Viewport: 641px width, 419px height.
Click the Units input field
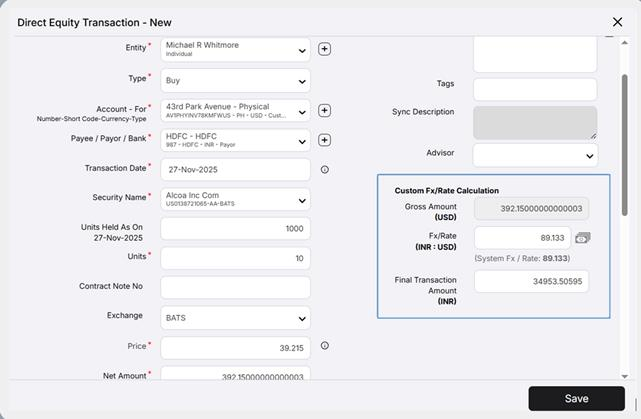235,258
